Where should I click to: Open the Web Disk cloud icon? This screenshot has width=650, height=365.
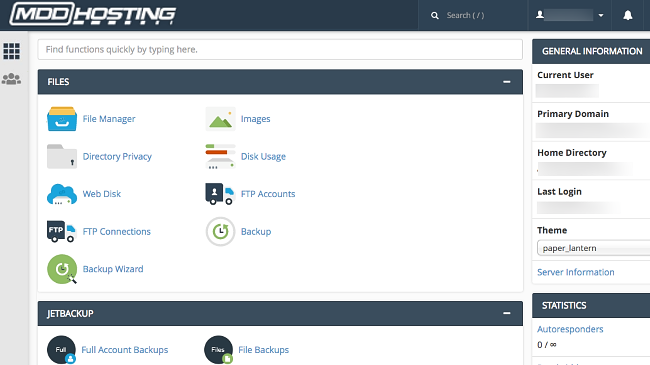click(62, 194)
